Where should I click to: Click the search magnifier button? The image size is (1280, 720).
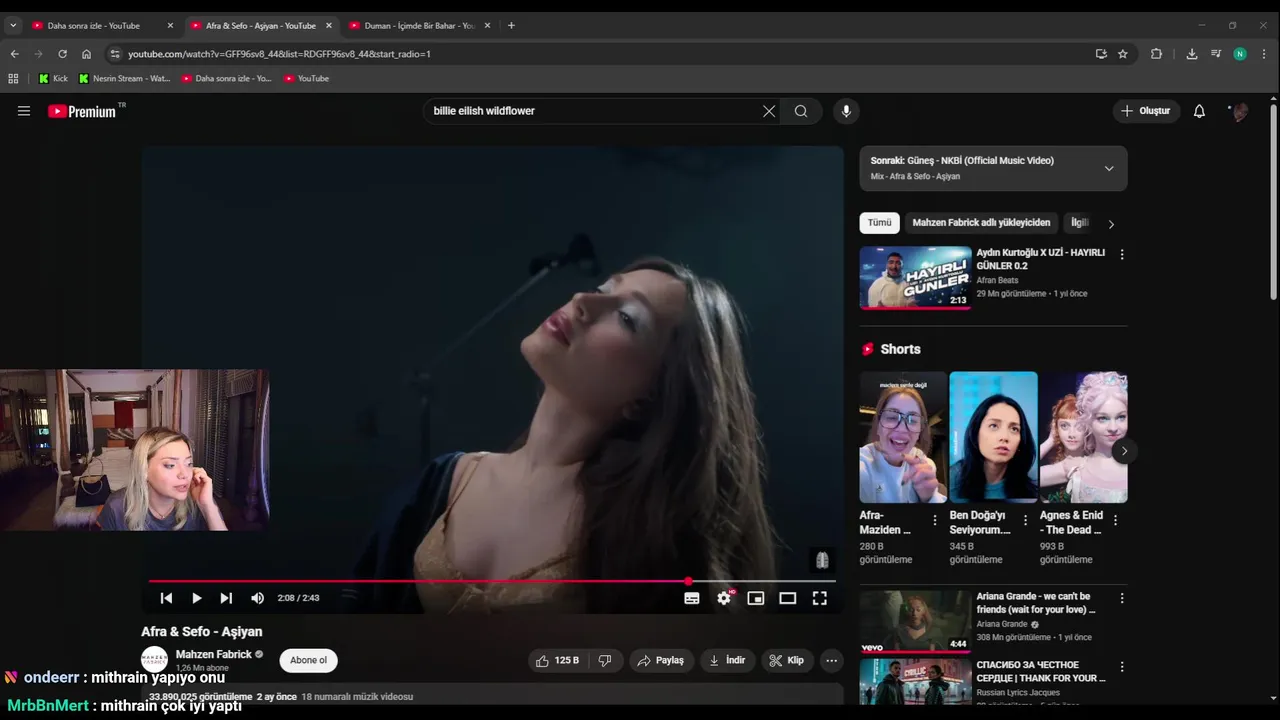coord(801,111)
